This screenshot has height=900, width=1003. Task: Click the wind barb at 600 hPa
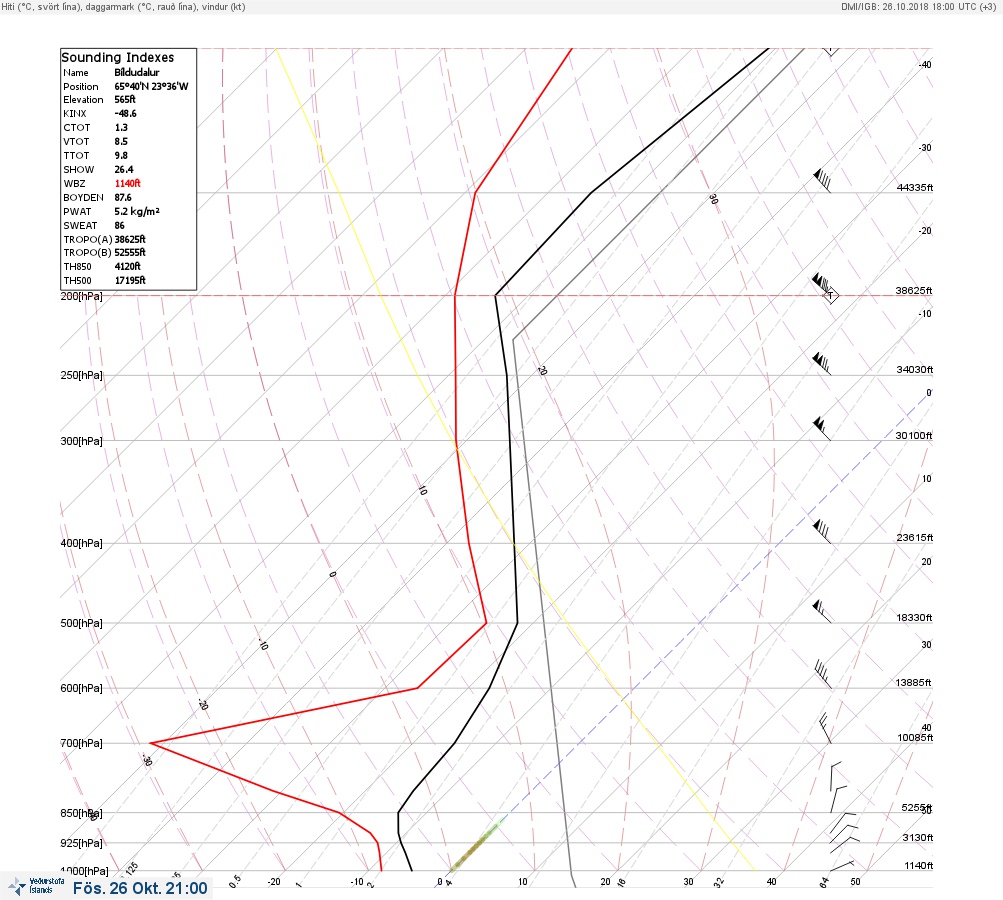click(x=823, y=675)
